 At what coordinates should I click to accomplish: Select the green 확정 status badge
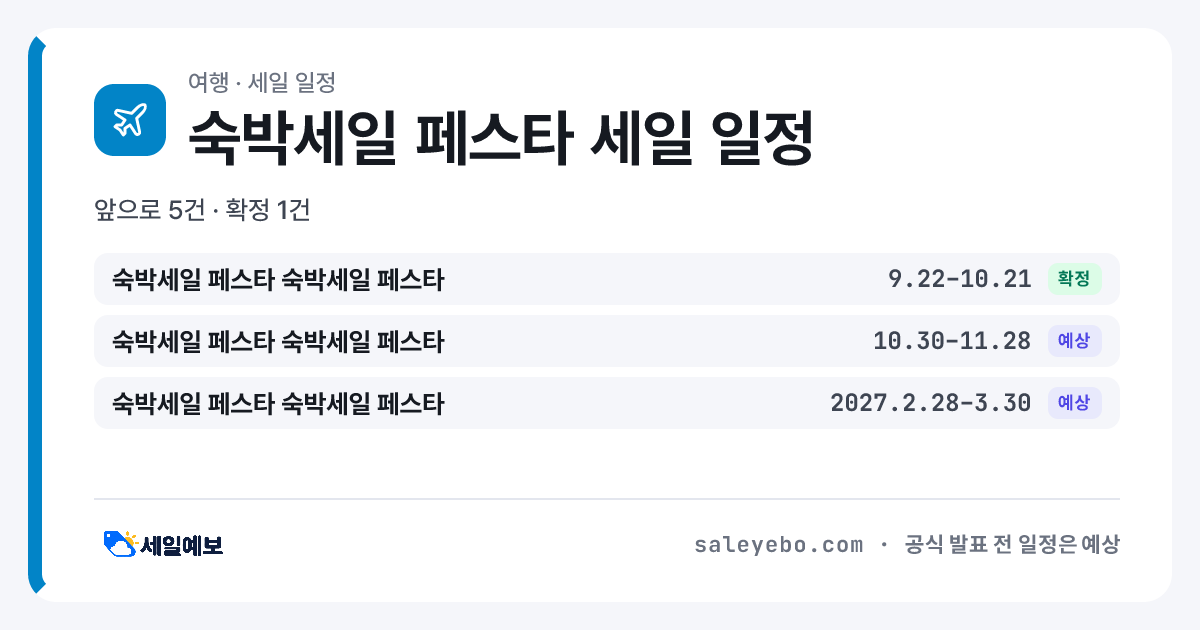pyautogui.click(x=1074, y=279)
